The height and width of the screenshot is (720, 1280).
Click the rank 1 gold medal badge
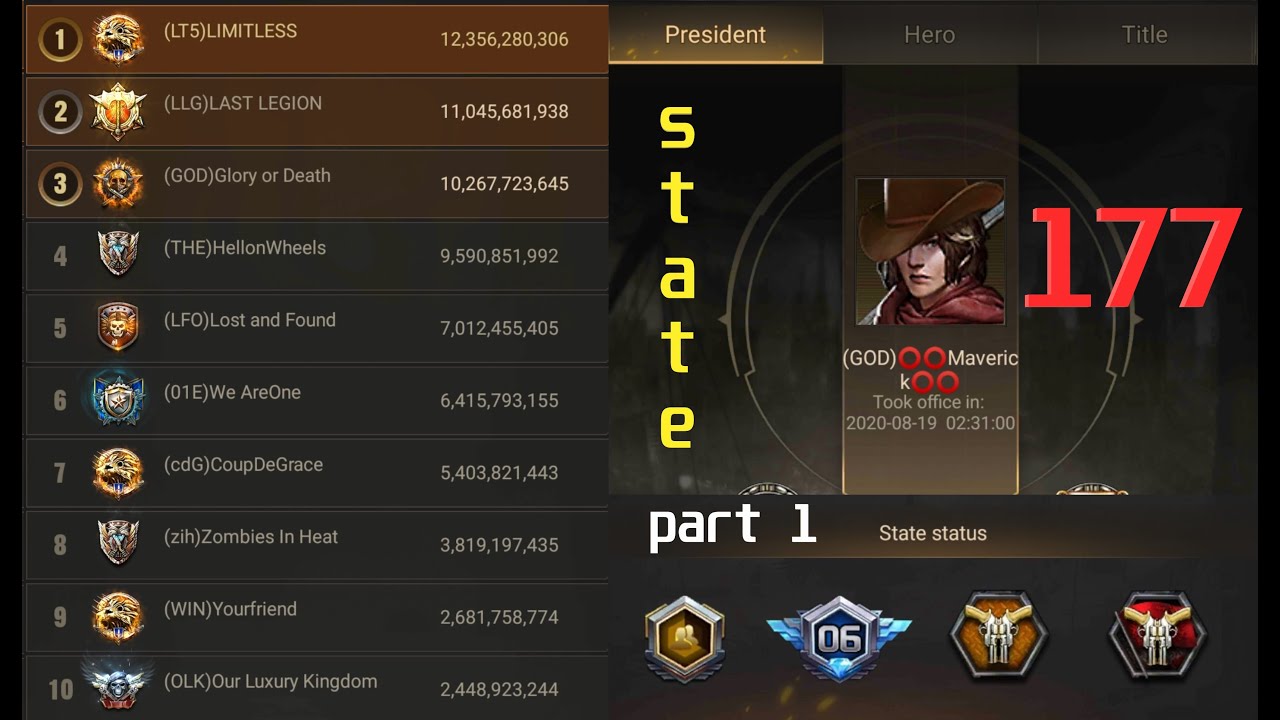point(60,40)
